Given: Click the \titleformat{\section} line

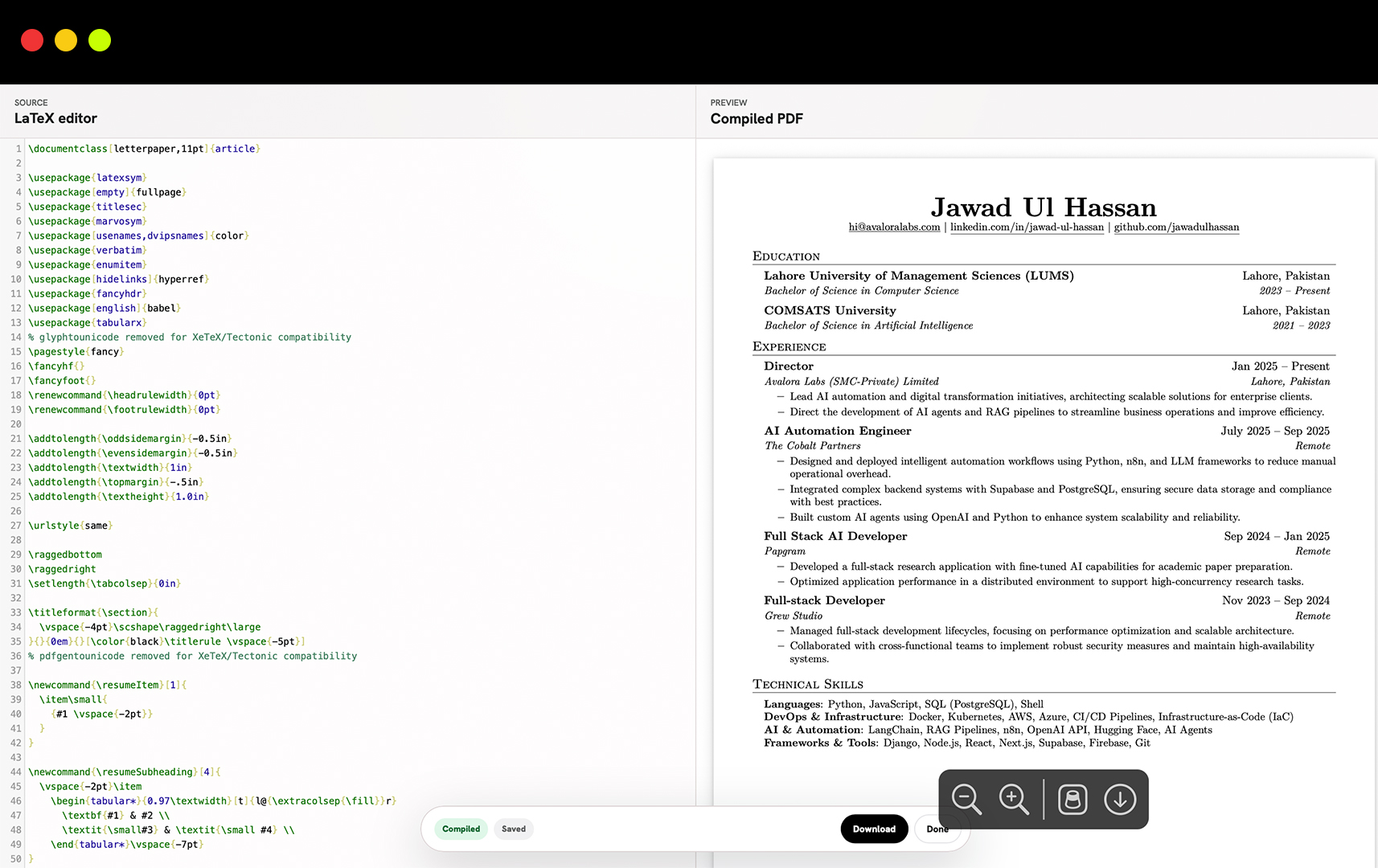Looking at the screenshot, I should (93, 612).
